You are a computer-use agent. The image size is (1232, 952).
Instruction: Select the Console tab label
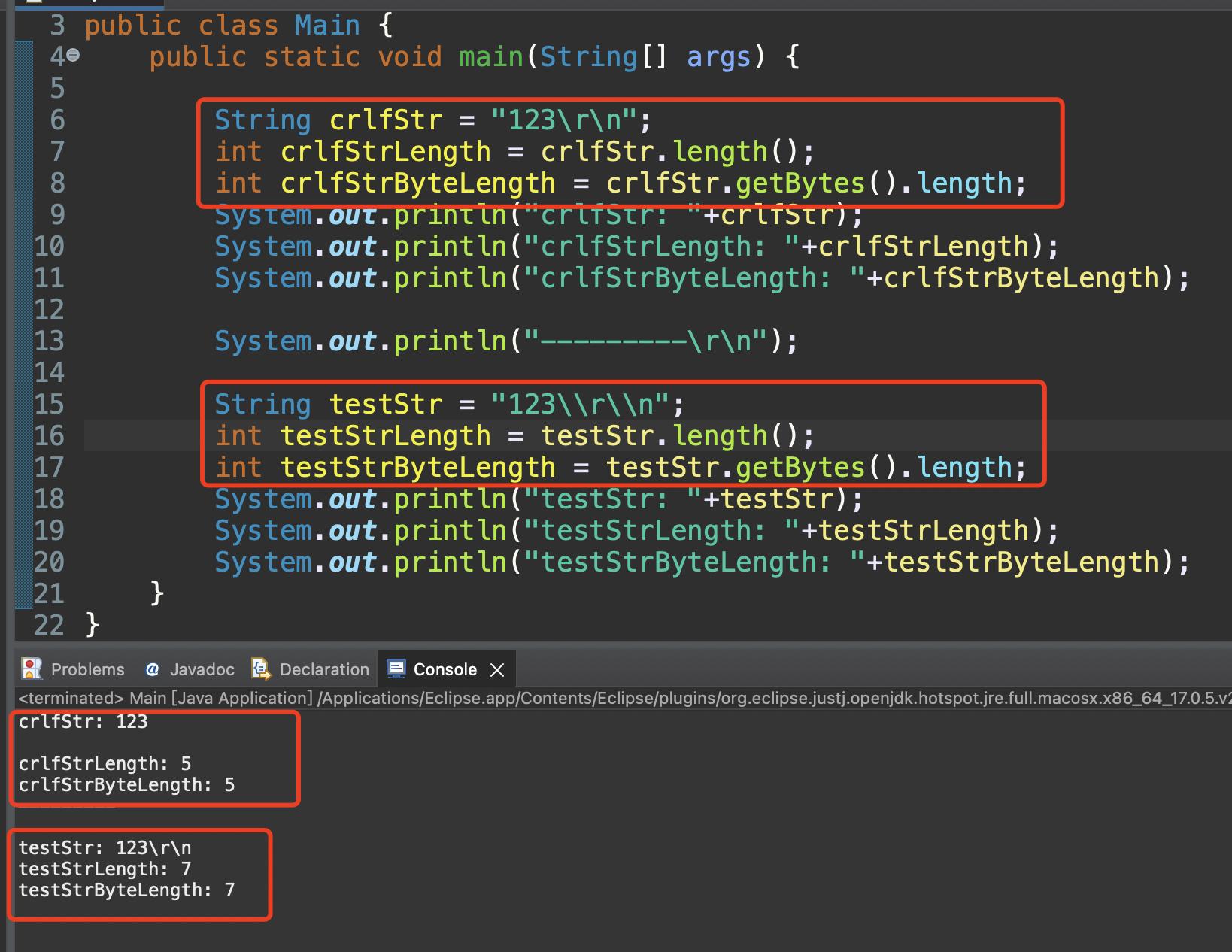(x=445, y=669)
